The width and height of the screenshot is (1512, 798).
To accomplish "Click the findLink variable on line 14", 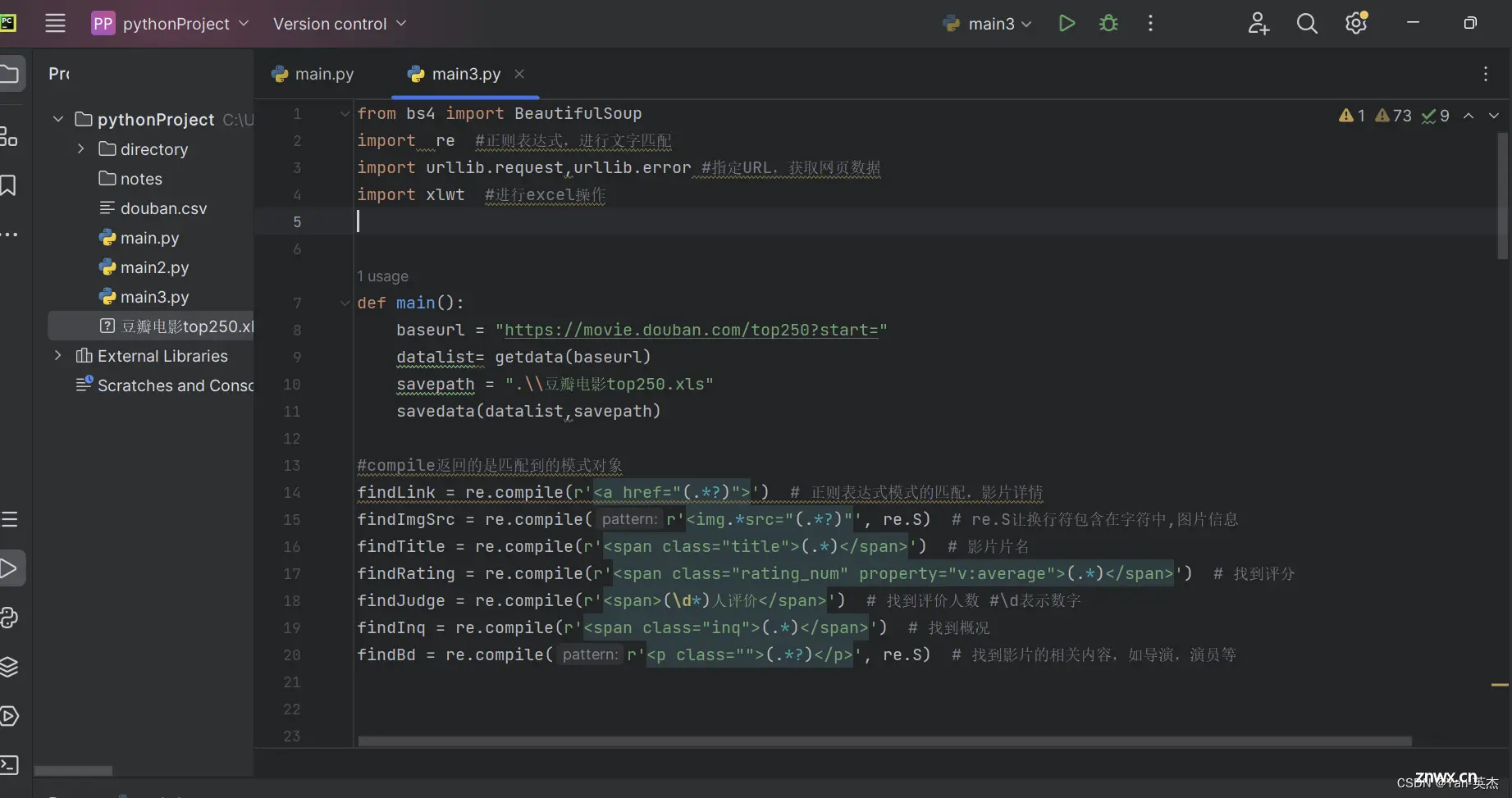I will (x=396, y=492).
